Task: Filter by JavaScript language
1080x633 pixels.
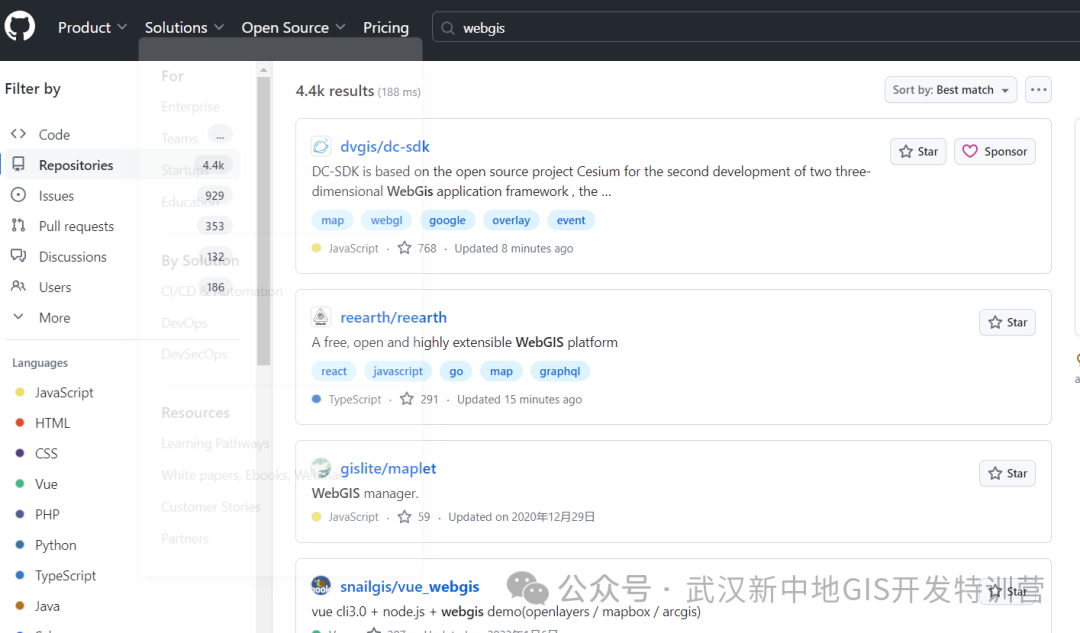Action: pos(64,392)
